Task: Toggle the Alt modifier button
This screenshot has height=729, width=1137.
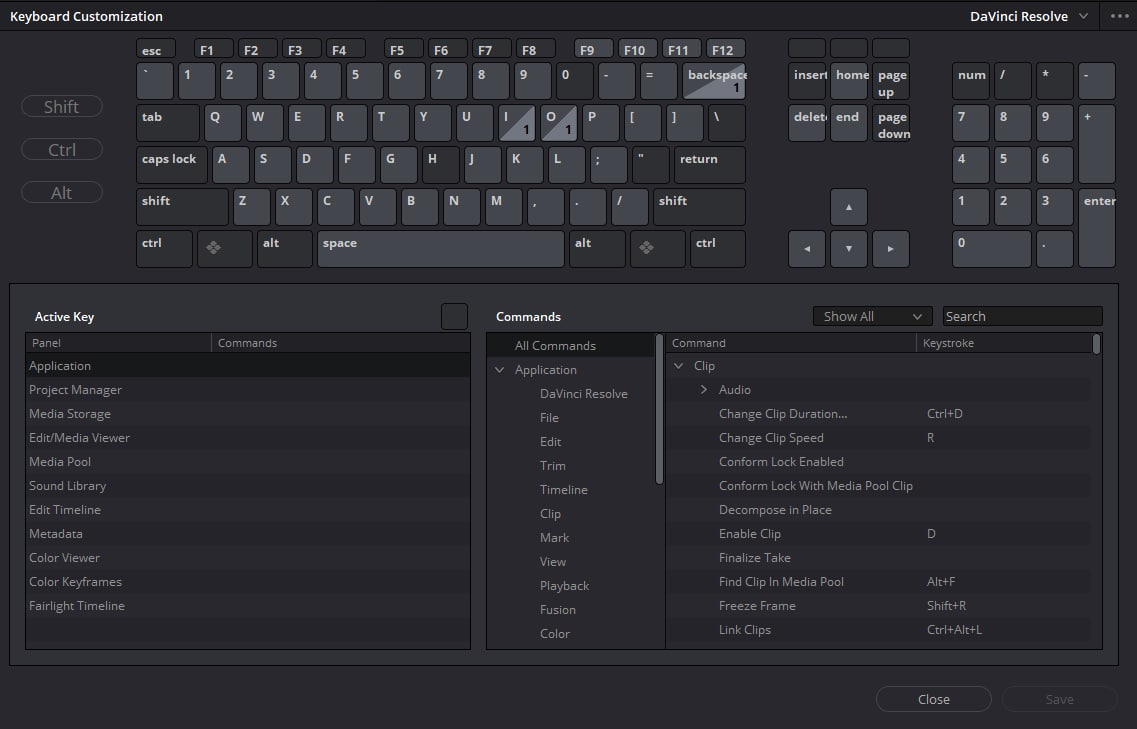Action: [x=62, y=192]
